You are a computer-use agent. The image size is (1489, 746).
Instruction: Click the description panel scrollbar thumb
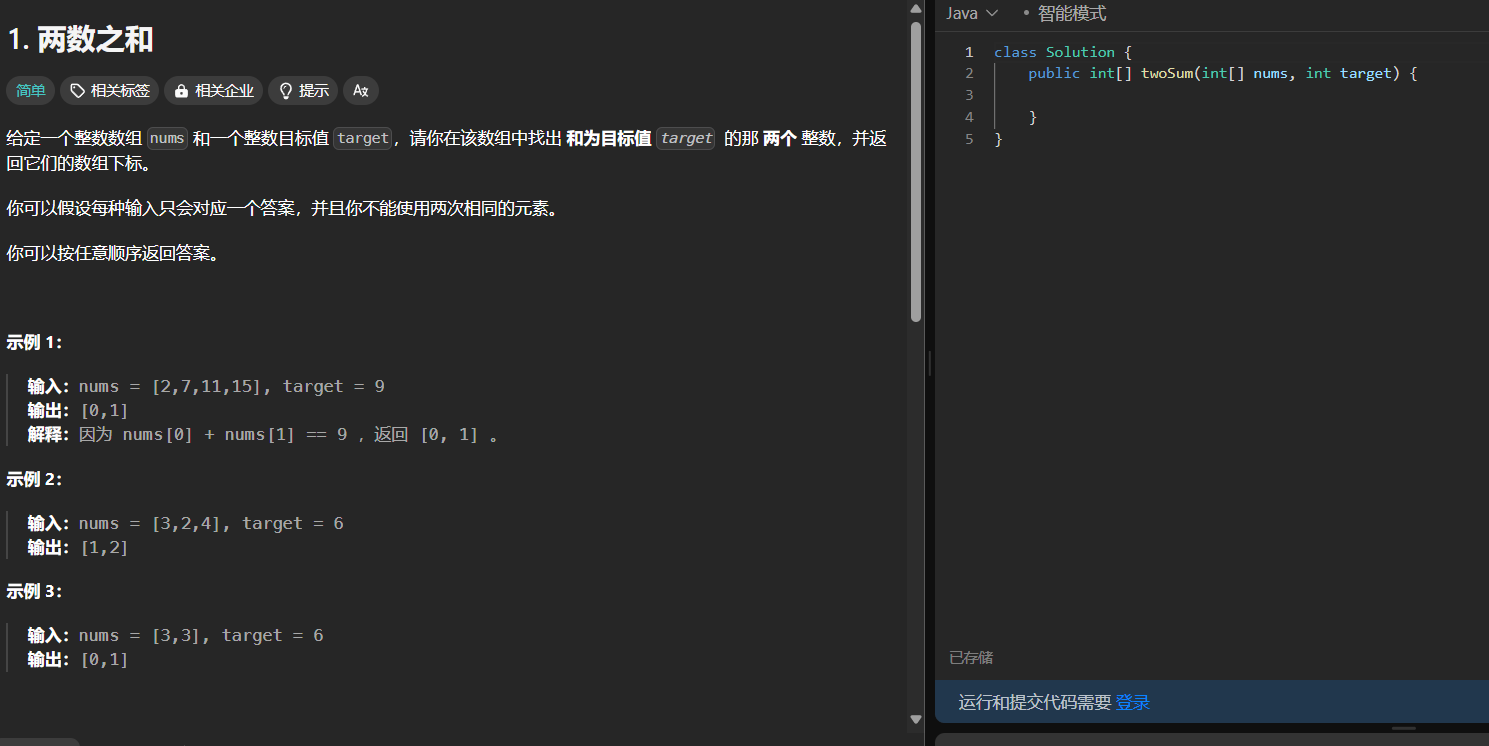point(915,172)
